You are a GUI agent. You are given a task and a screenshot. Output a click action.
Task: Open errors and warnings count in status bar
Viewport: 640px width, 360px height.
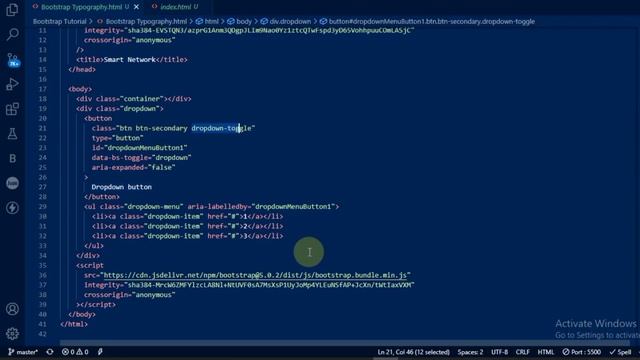[x=75, y=352]
